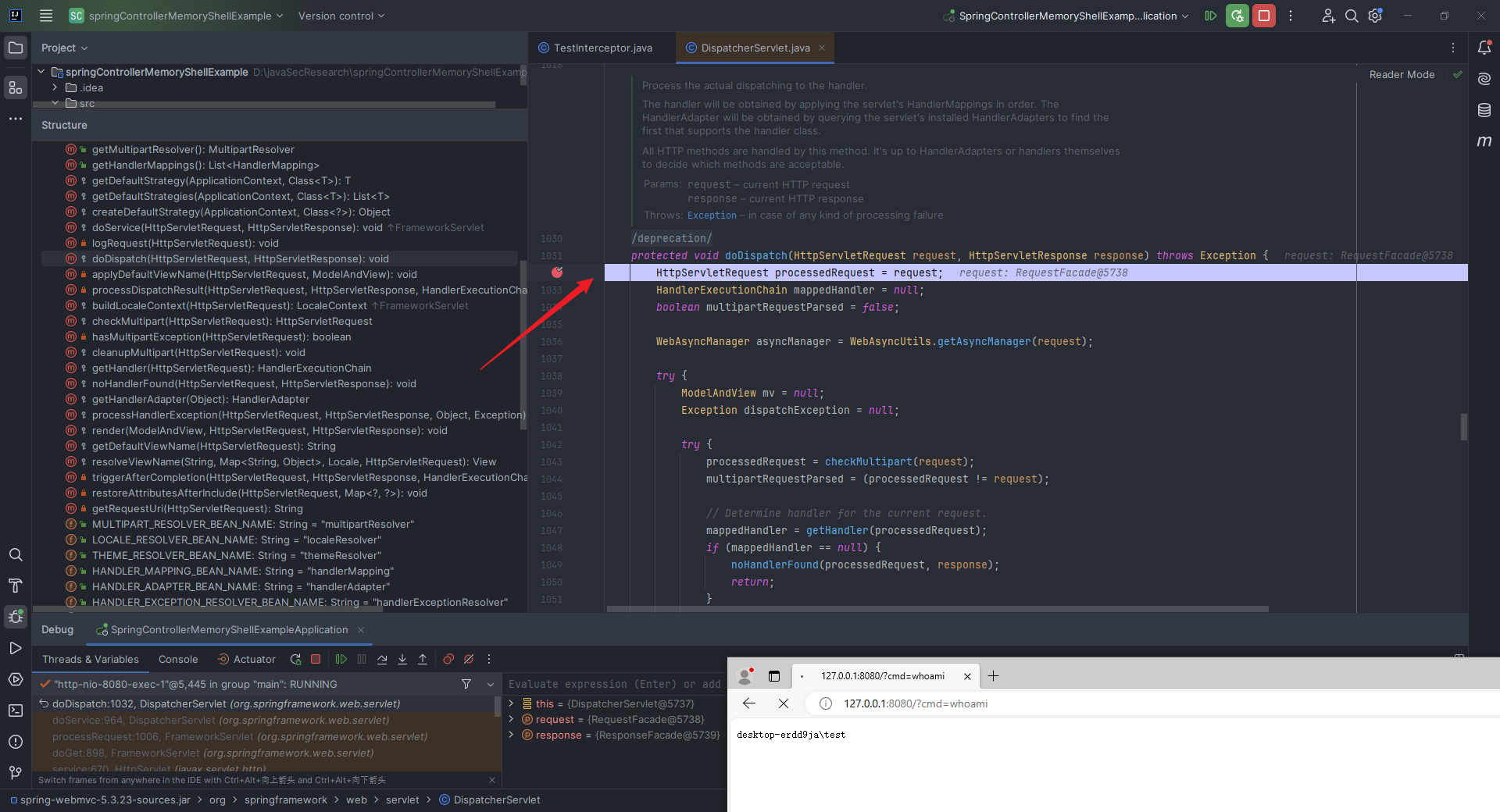Open the Structure tool window icon

(16, 87)
